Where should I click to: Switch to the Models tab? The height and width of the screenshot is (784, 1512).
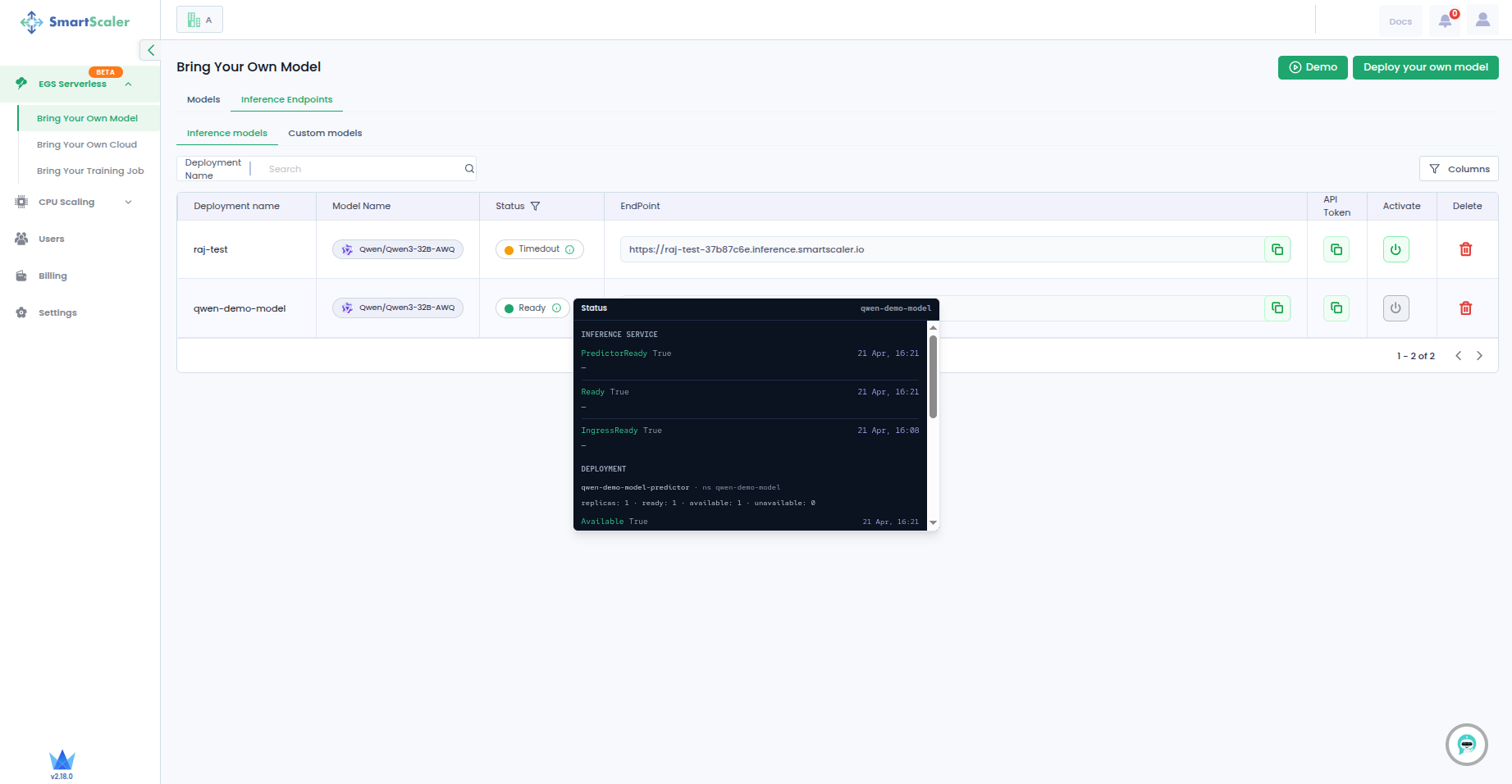tap(203, 100)
